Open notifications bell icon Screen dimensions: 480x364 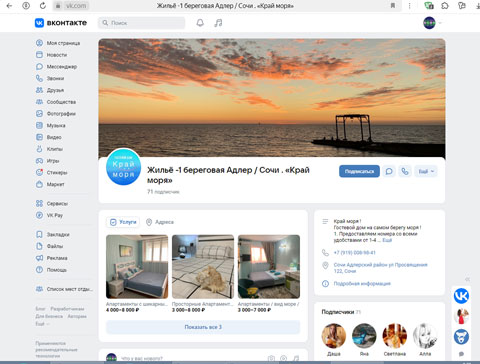click(200, 23)
